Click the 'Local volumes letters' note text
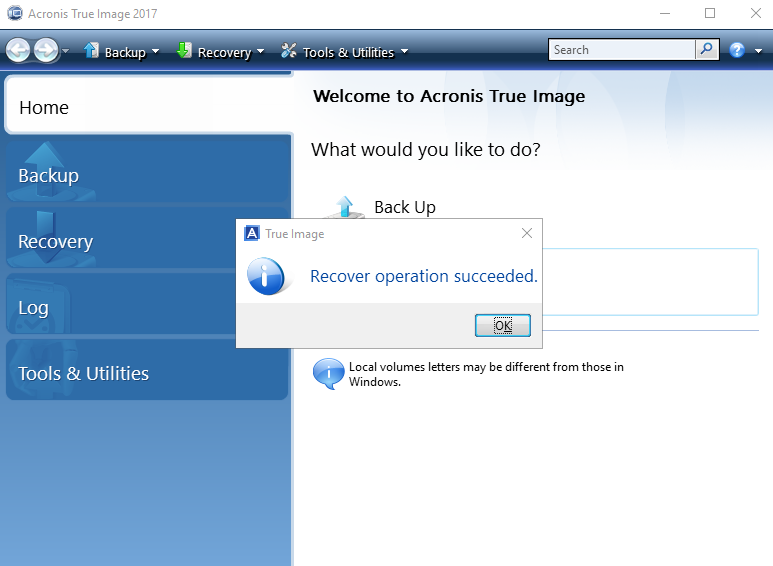This screenshot has height=566, width=773. click(486, 374)
